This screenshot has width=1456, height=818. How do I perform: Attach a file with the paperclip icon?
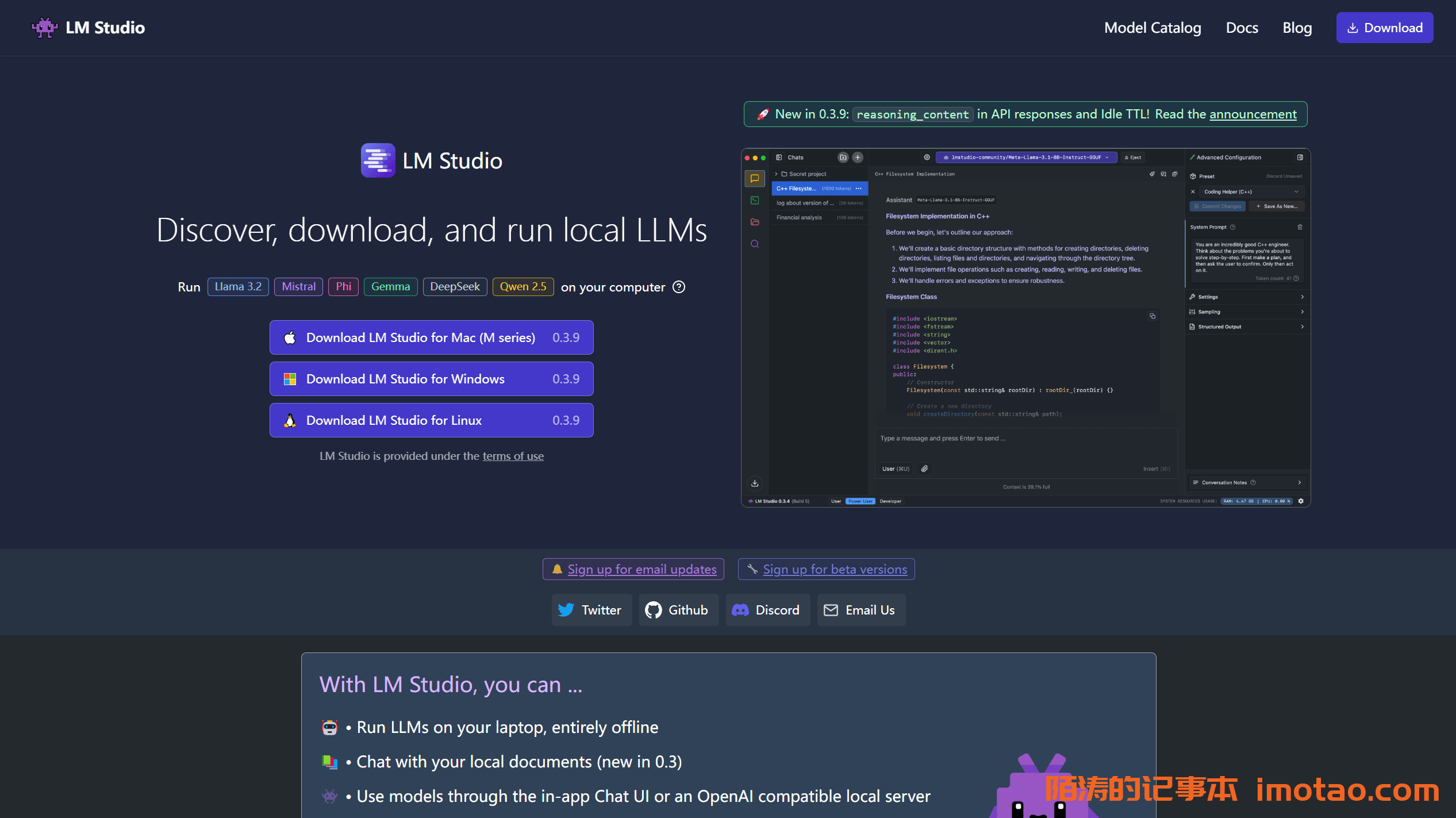coord(924,468)
